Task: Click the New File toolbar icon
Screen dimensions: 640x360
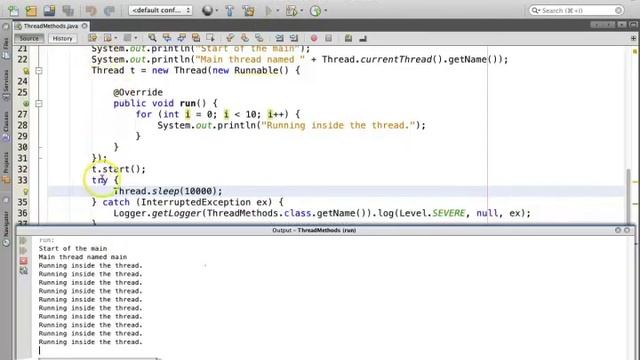Action: 13,11
